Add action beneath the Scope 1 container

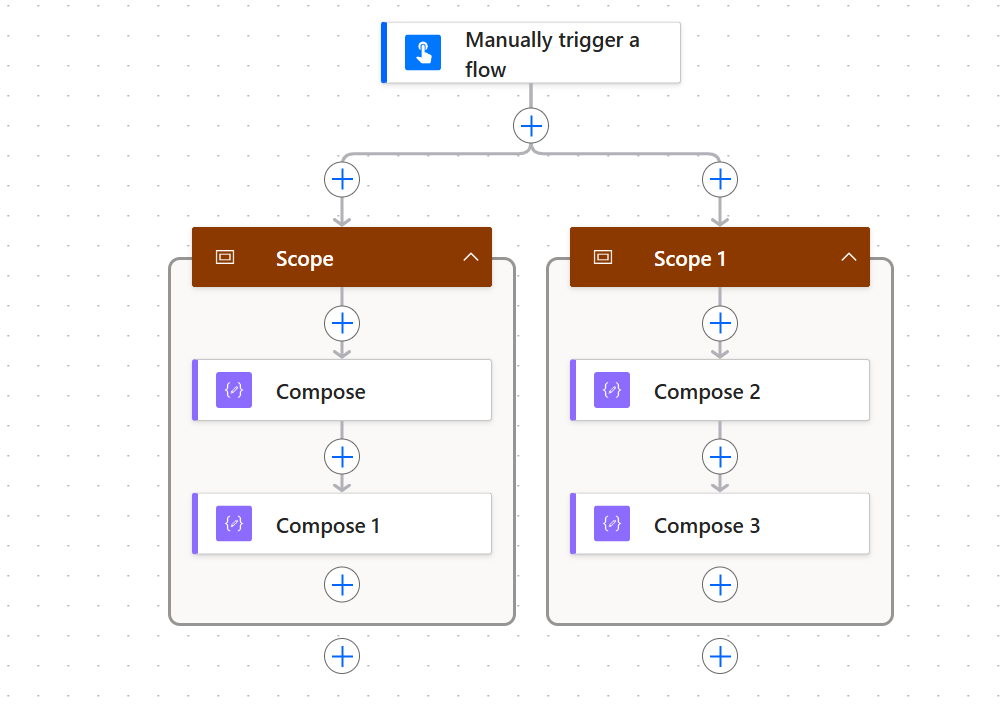(720, 656)
